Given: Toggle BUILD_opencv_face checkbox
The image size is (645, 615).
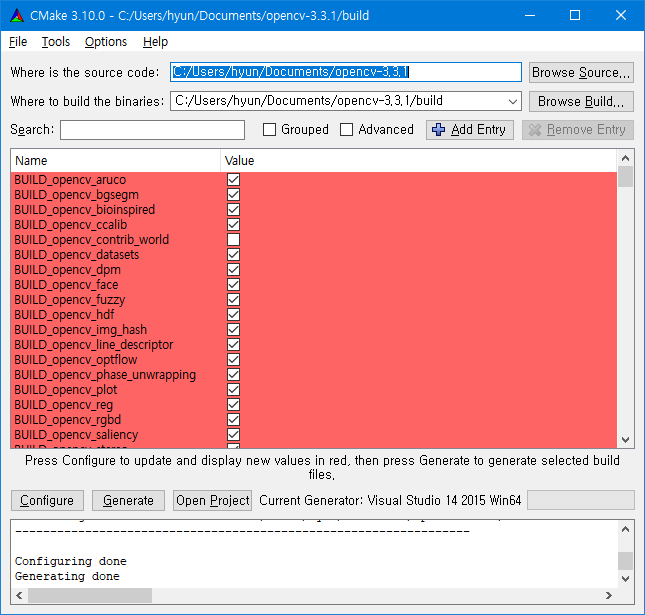Looking at the screenshot, I should (x=233, y=285).
